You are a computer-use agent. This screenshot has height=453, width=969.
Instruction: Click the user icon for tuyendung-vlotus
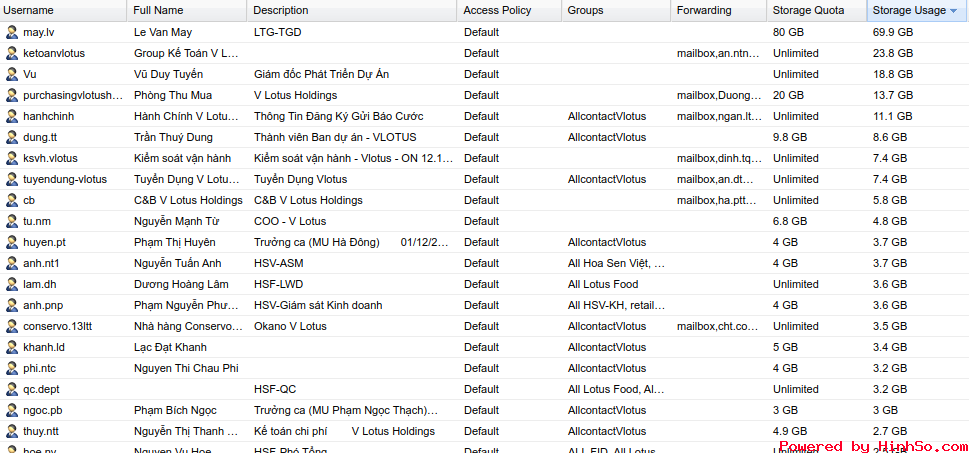coord(11,179)
